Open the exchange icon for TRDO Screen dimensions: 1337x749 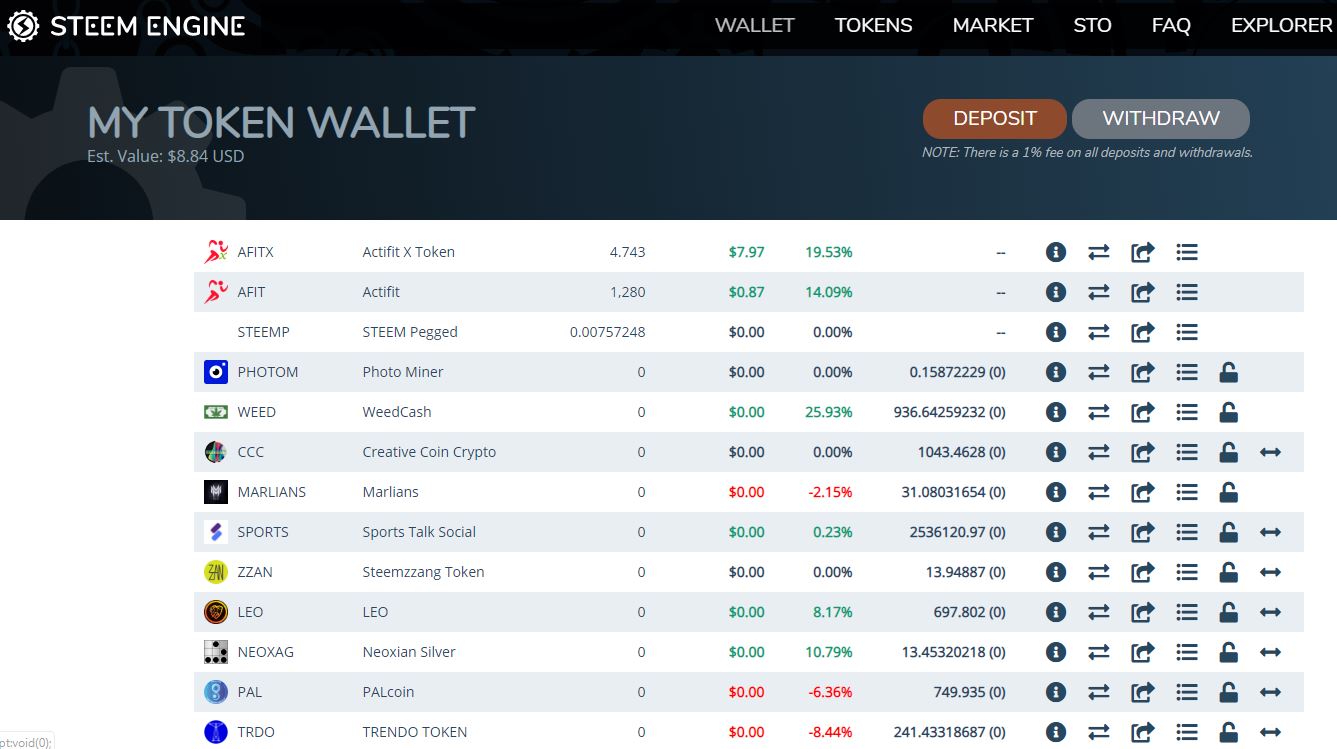pyautogui.click(x=1099, y=732)
